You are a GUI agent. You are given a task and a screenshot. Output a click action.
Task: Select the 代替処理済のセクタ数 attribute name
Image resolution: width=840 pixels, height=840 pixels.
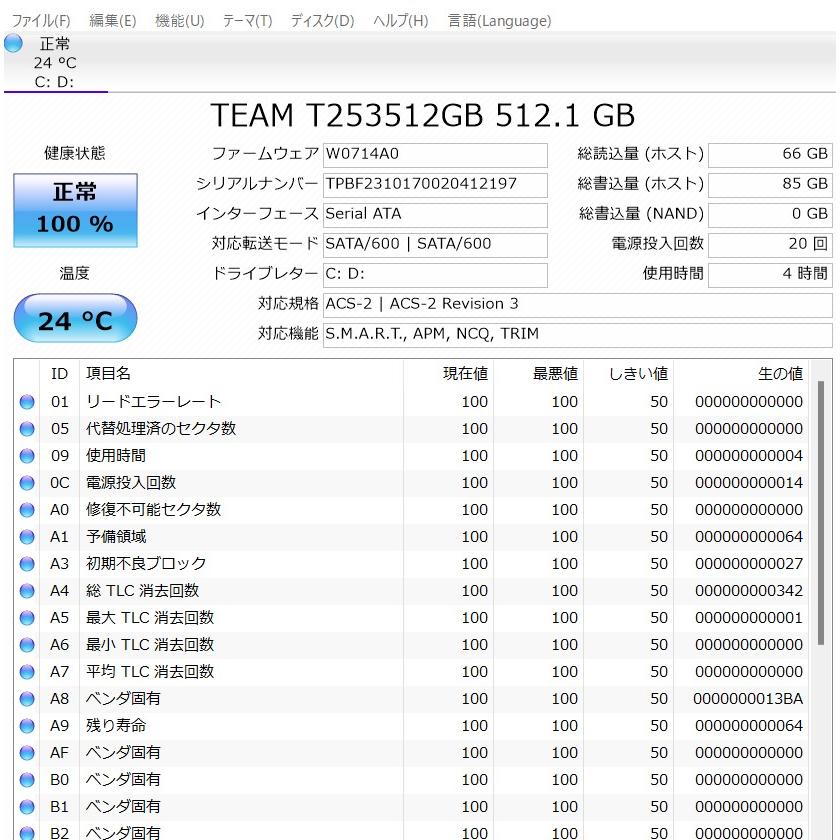pos(161,429)
